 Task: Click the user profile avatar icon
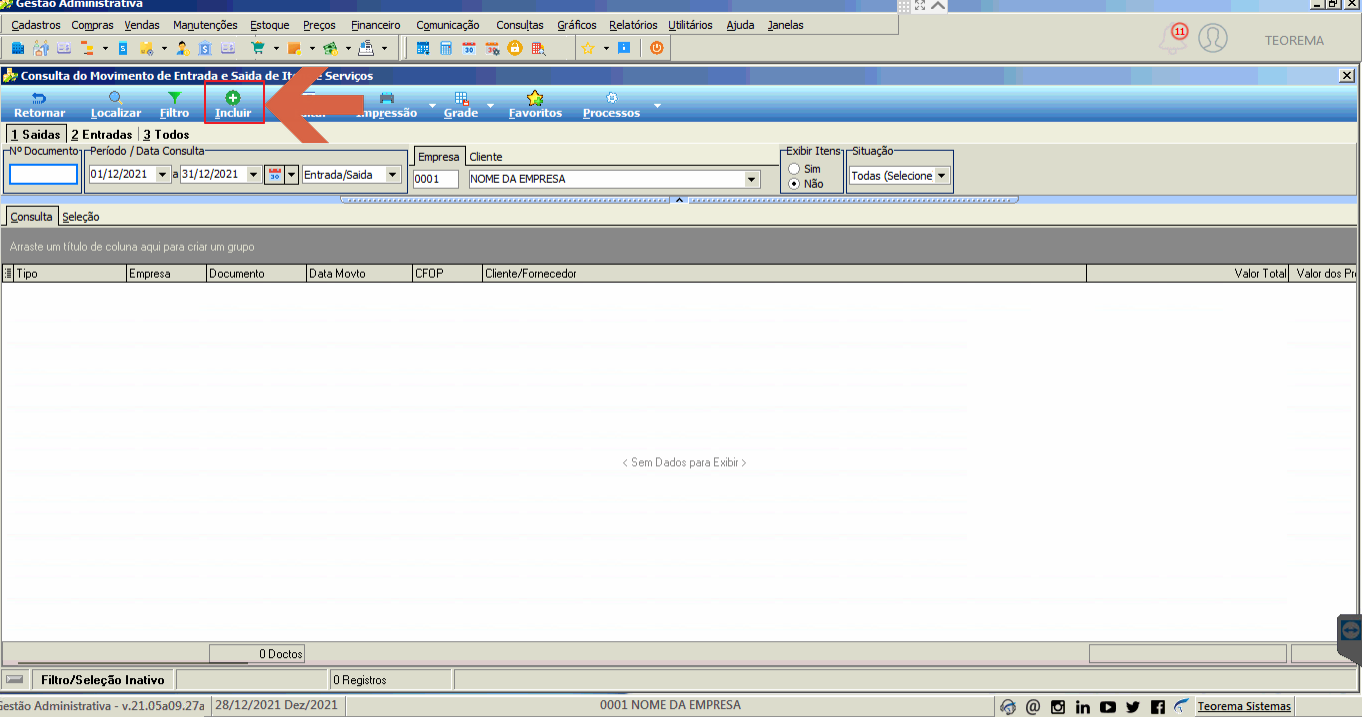tap(1212, 38)
